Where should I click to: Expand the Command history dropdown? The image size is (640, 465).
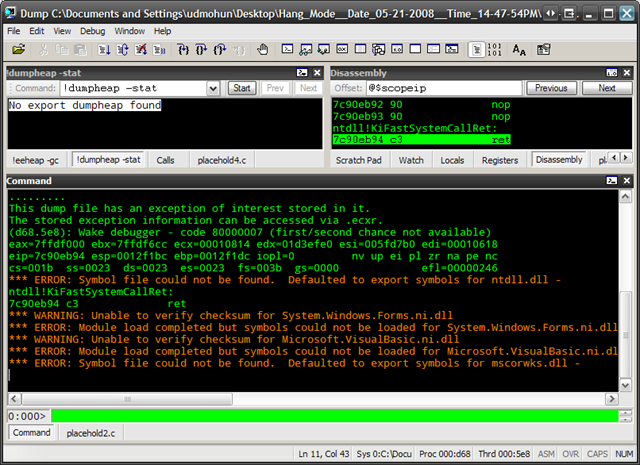click(x=213, y=88)
